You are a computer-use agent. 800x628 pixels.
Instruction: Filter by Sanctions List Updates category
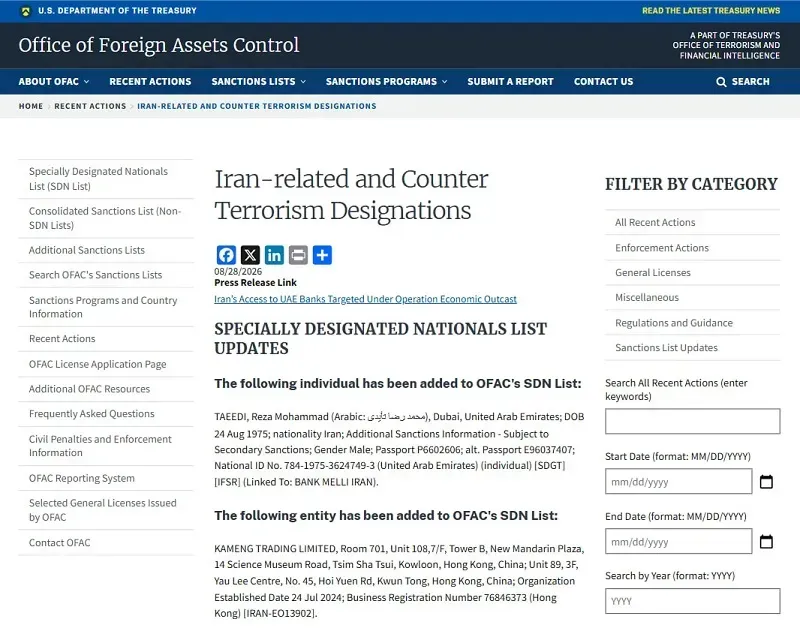point(692,348)
